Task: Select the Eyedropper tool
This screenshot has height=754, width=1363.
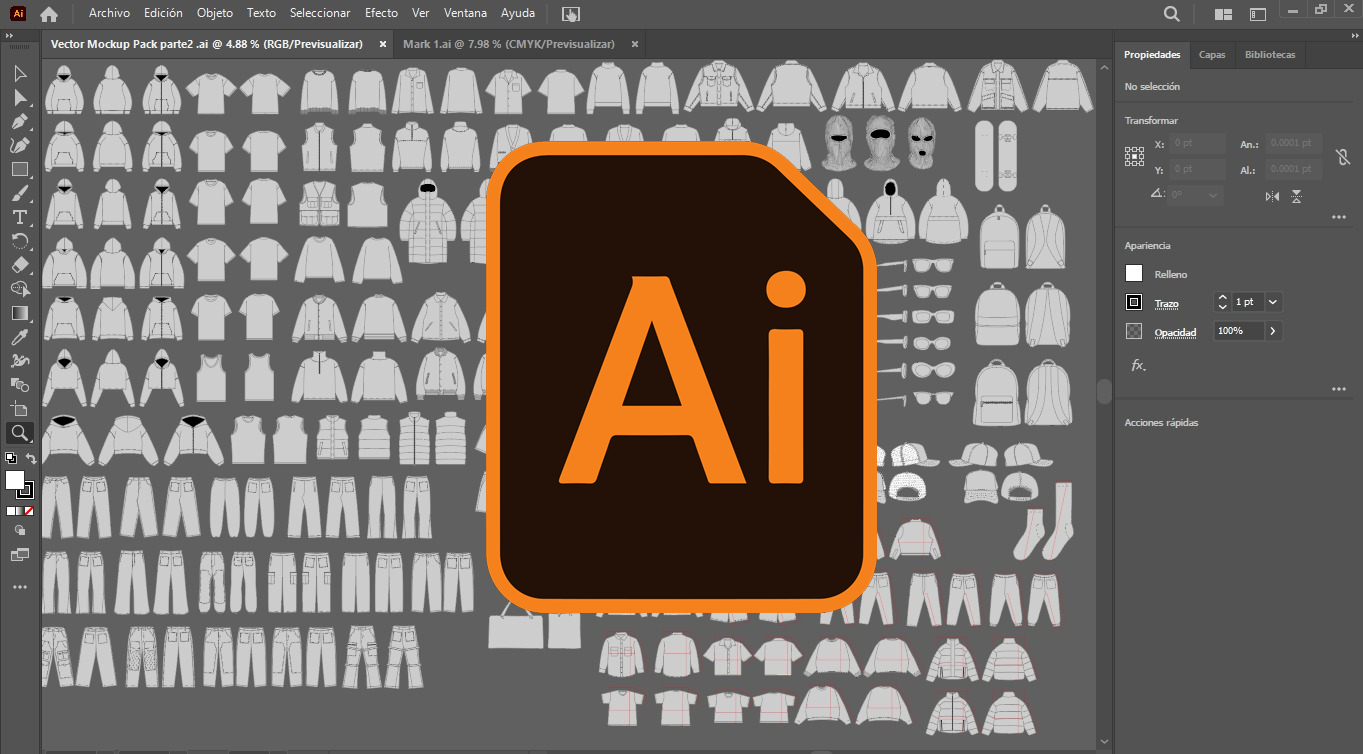Action: tap(20, 337)
